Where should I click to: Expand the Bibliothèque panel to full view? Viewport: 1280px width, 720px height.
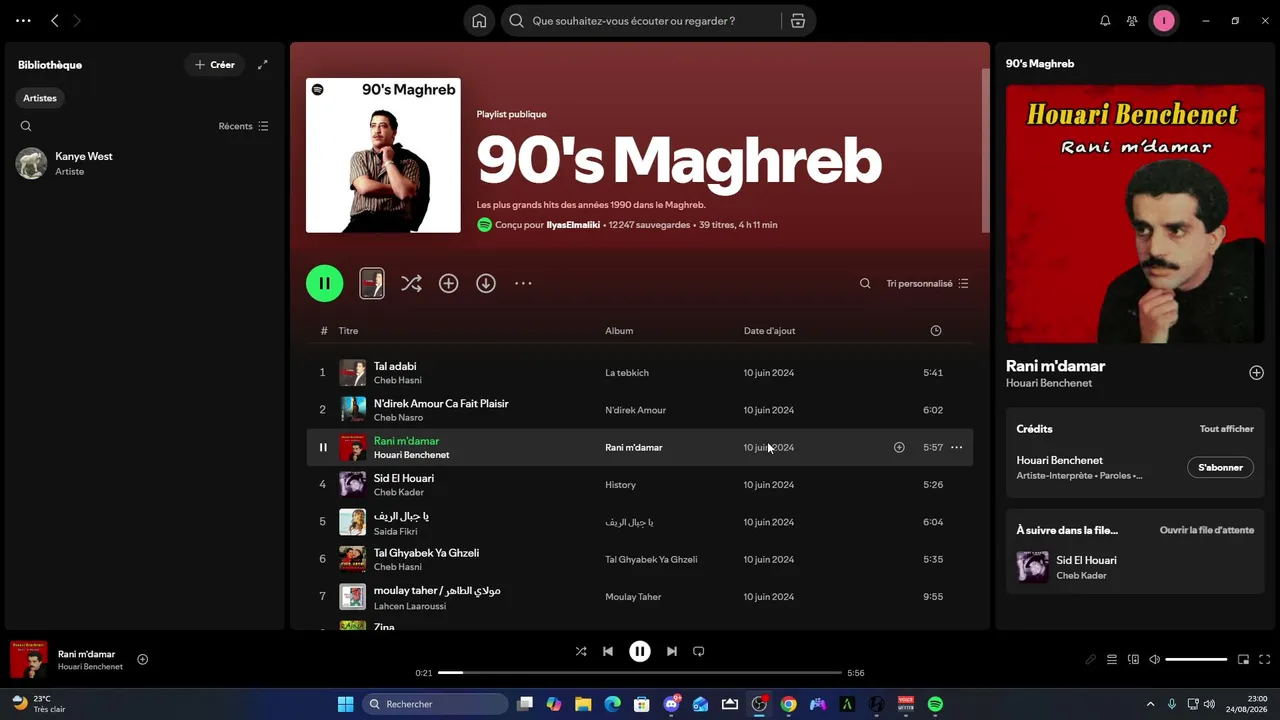coord(263,65)
